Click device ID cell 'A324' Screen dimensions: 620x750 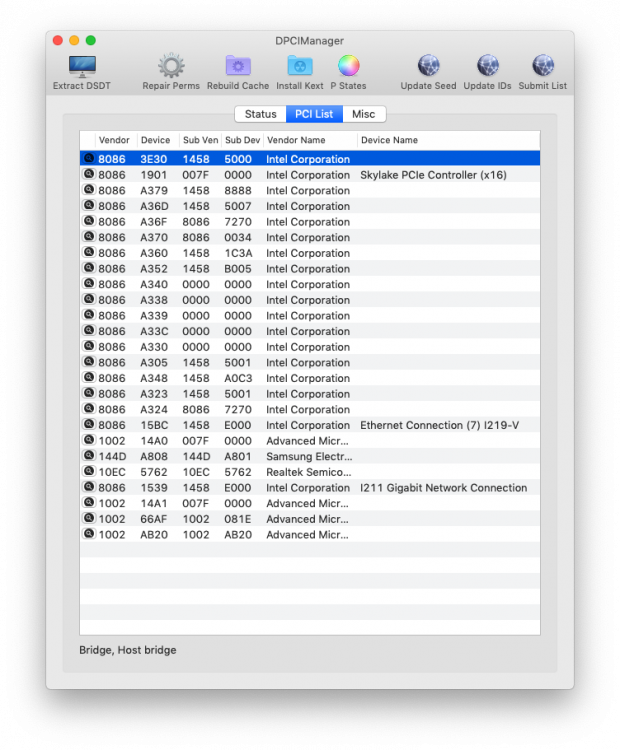pos(154,409)
